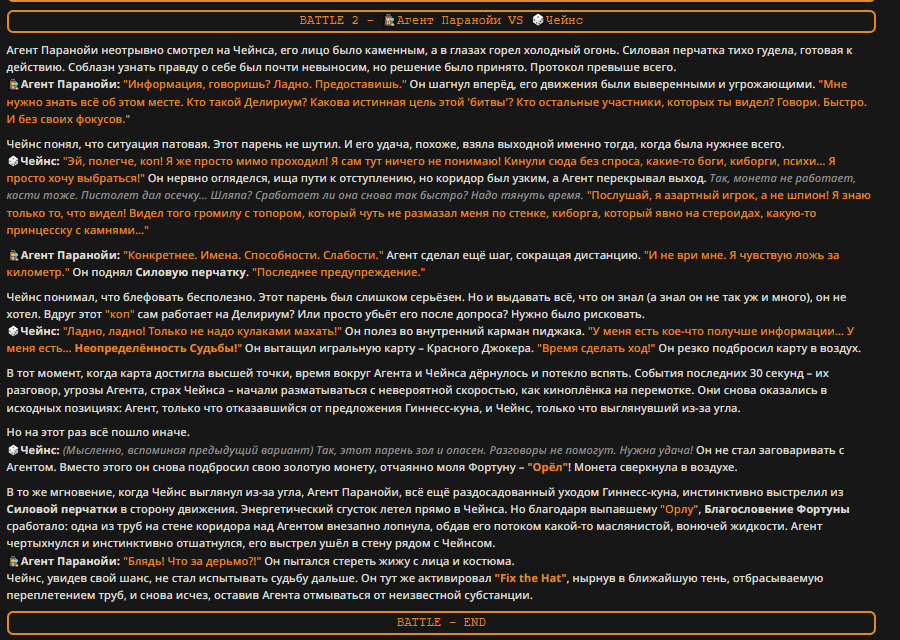Click name "Чейнс" in the BATTLE 2 header
This screenshot has height=640, width=900.
click(564, 20)
